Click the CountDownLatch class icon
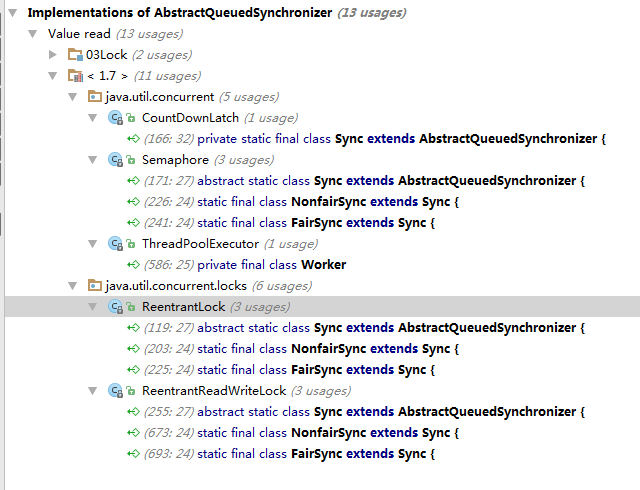Viewport: 640px width, 490px height. (116, 118)
